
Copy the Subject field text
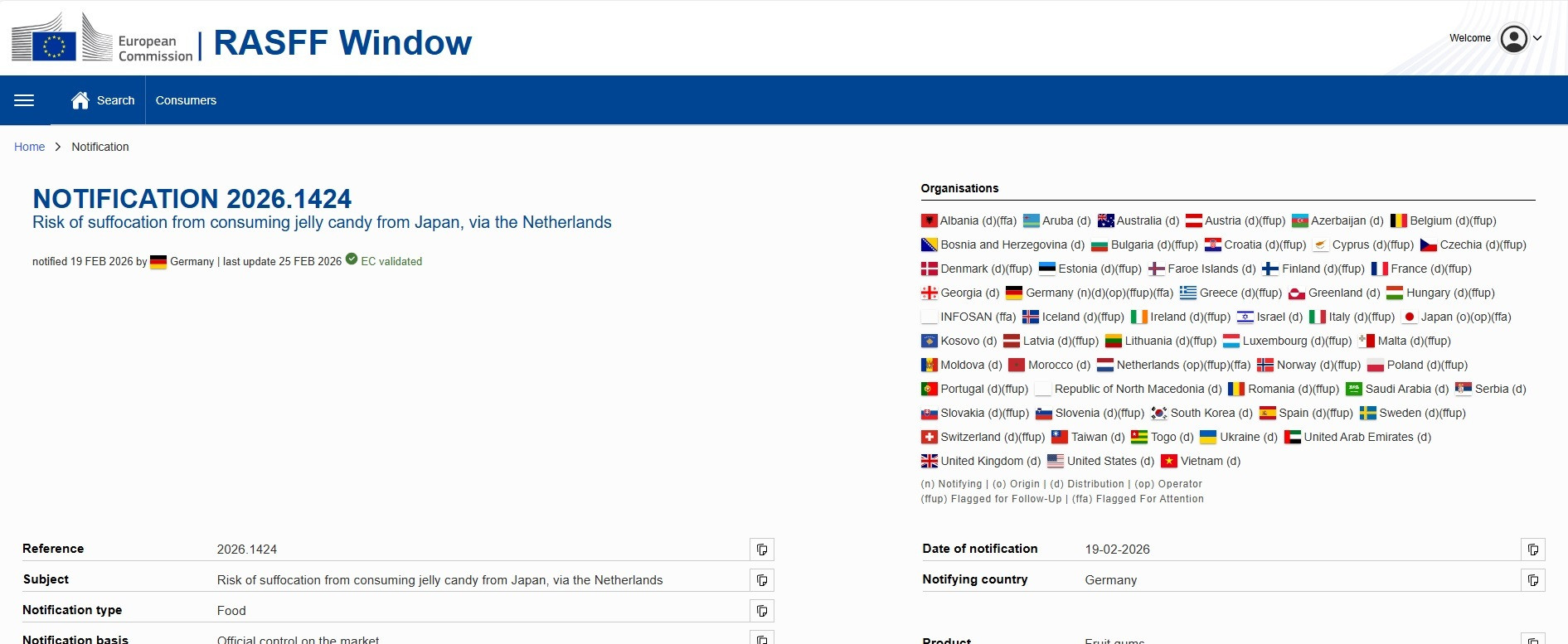click(x=761, y=580)
